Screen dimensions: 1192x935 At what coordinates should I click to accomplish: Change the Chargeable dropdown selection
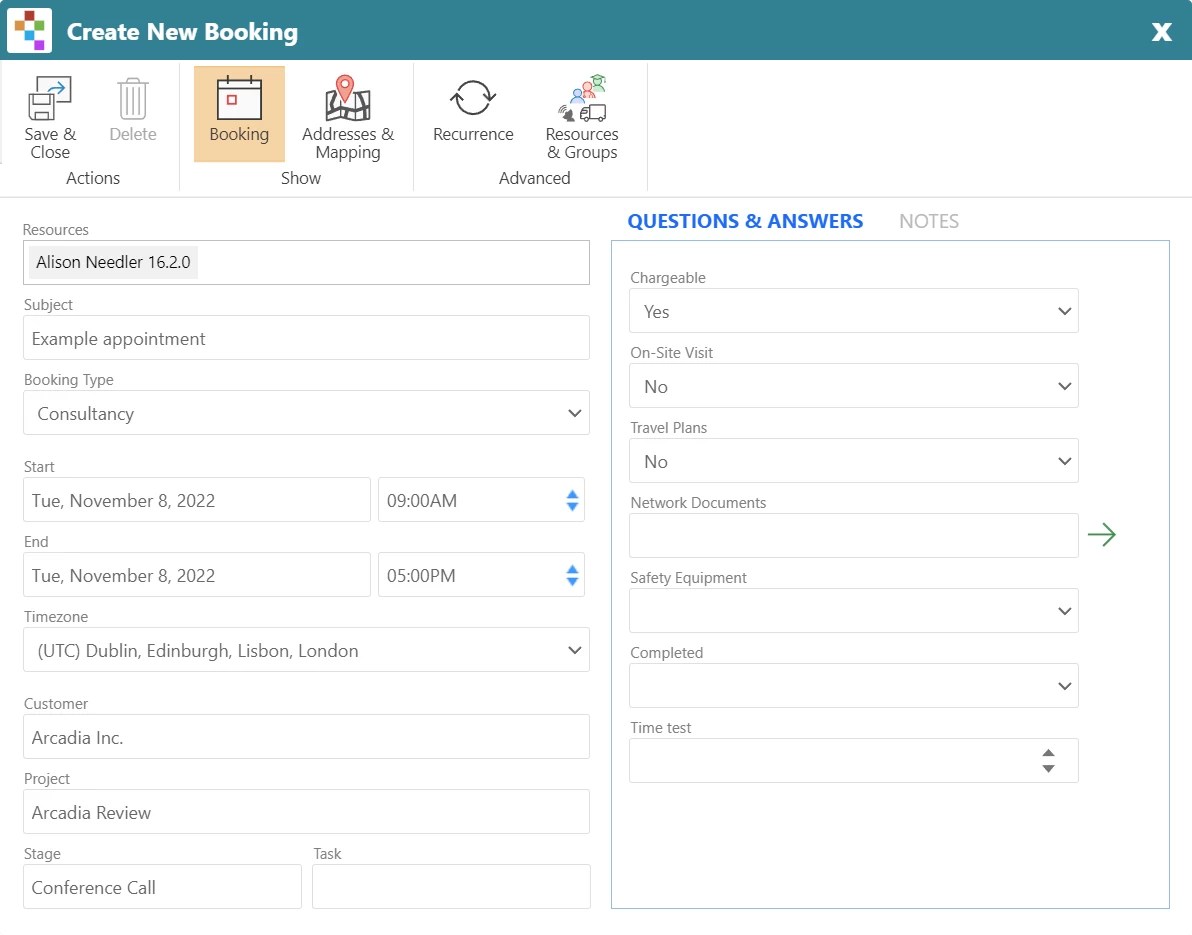[x=1063, y=310]
